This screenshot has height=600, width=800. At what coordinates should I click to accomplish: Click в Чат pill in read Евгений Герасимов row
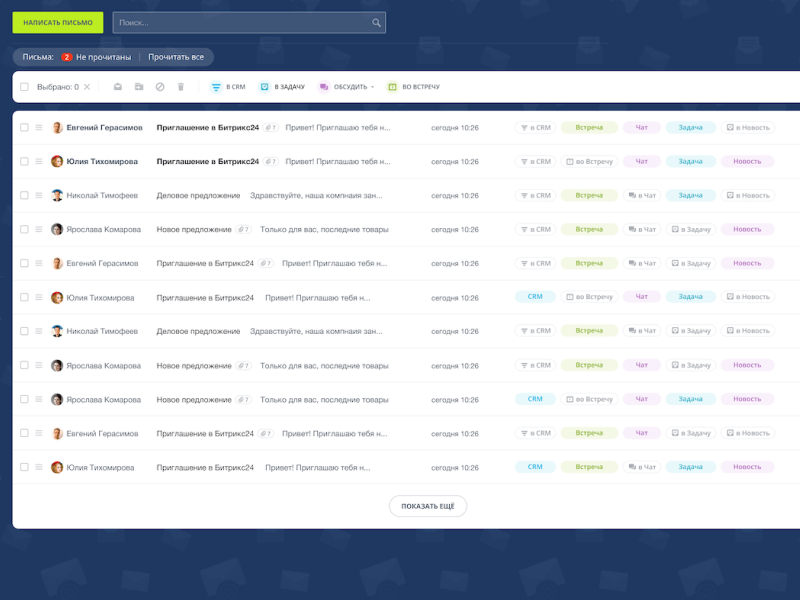(x=642, y=263)
